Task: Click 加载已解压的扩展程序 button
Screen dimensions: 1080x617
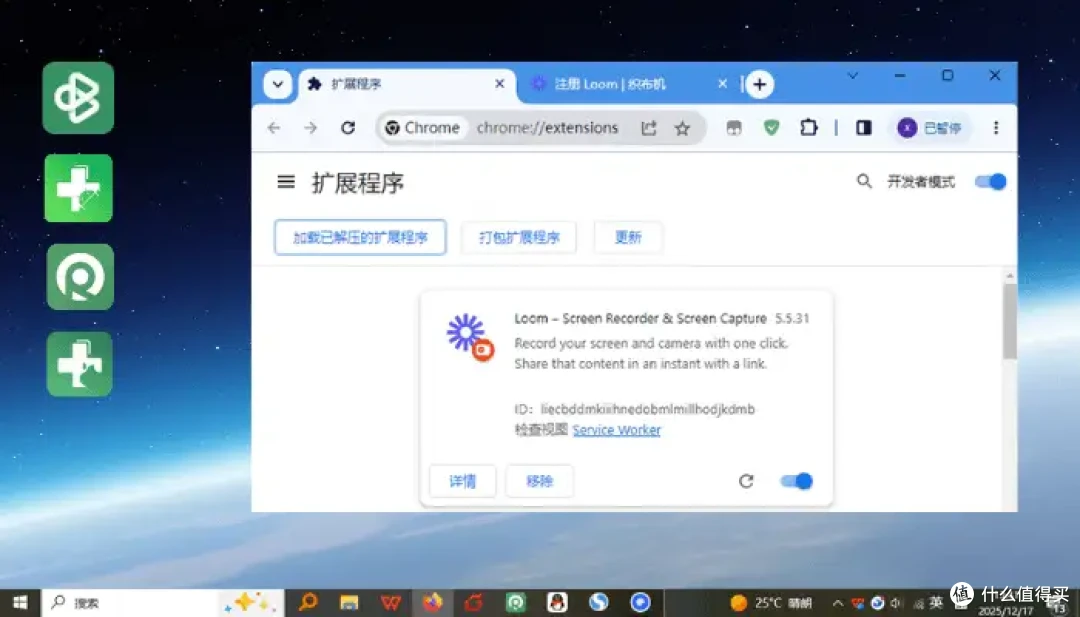Action: 360,237
